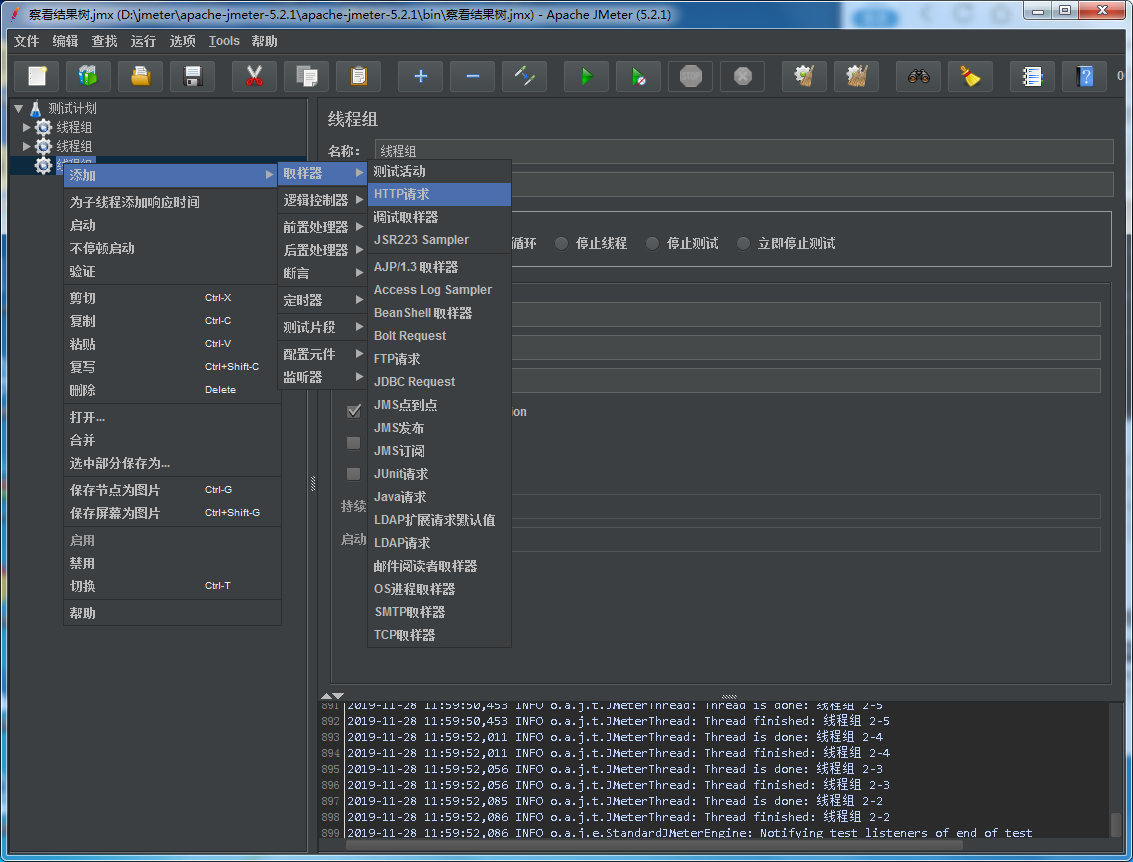Choose HTTP请求 sampler
The width and height of the screenshot is (1133, 862).
click(x=439, y=194)
